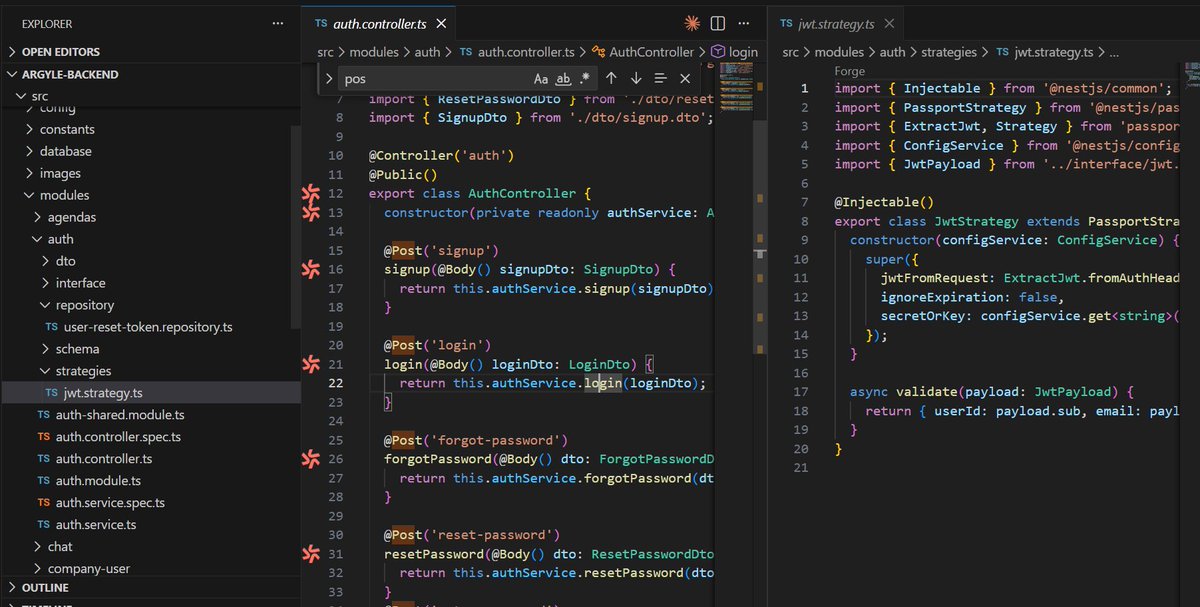Open user-reset-token.repository.ts file

150,327
